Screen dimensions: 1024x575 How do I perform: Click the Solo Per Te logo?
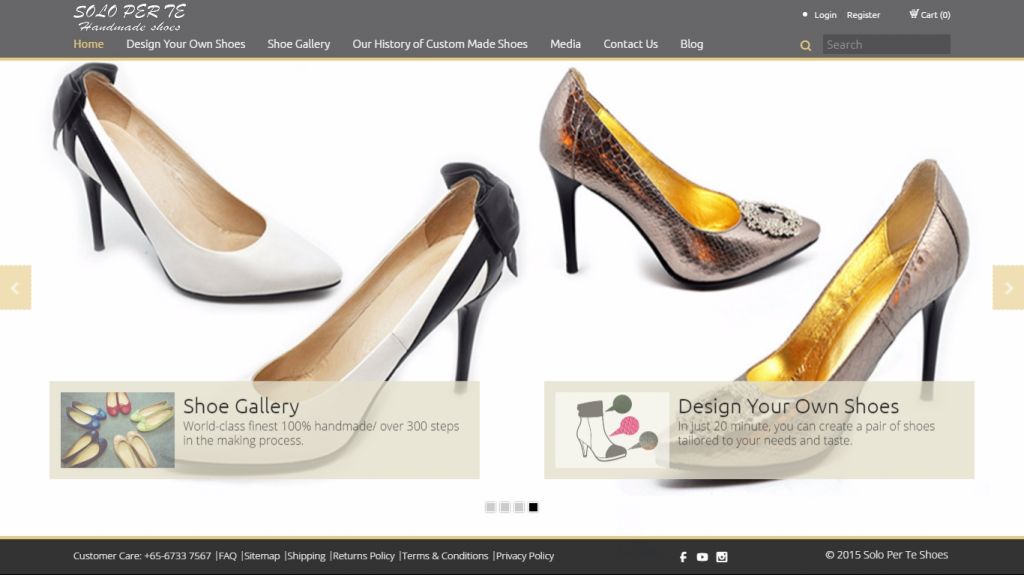pos(129,17)
